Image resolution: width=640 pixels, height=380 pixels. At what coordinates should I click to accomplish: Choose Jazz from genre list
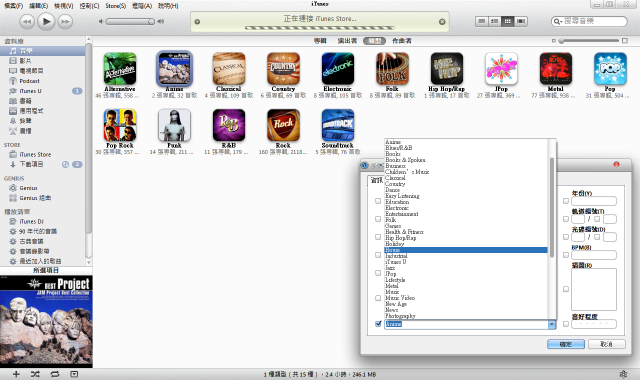coord(466,268)
